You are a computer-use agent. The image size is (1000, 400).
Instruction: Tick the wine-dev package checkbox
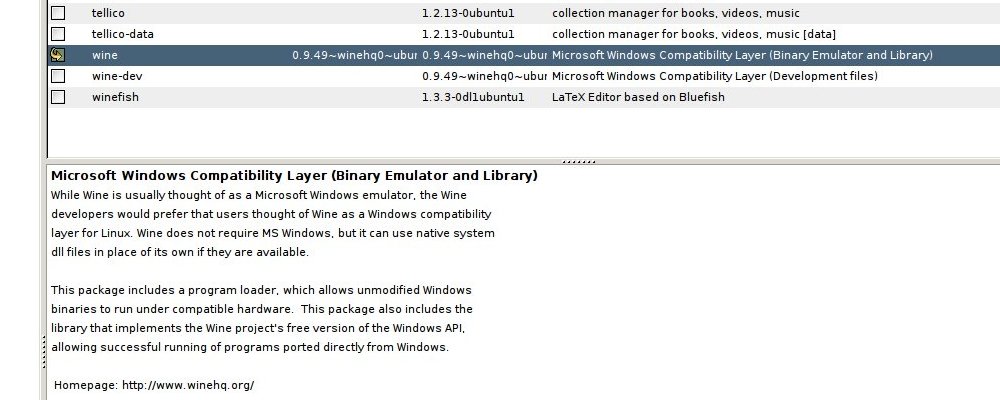(x=58, y=76)
